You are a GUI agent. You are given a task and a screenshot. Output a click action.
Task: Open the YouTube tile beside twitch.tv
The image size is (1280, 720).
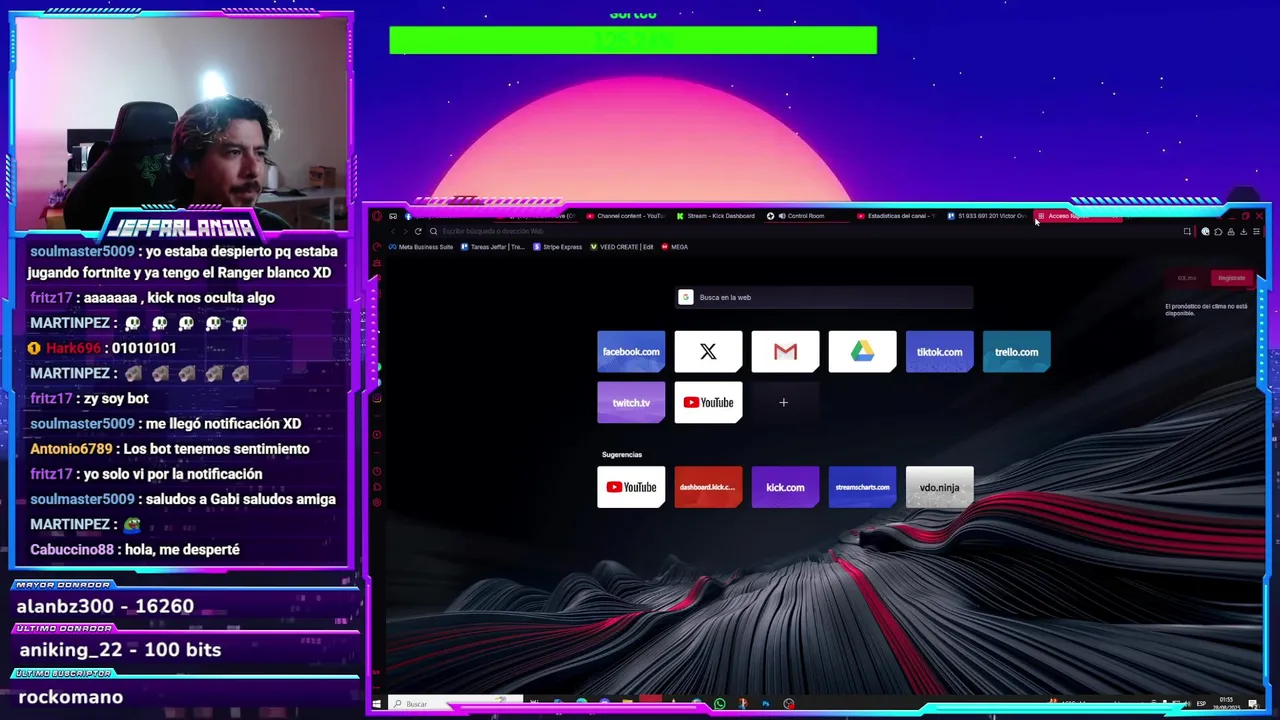pos(708,403)
